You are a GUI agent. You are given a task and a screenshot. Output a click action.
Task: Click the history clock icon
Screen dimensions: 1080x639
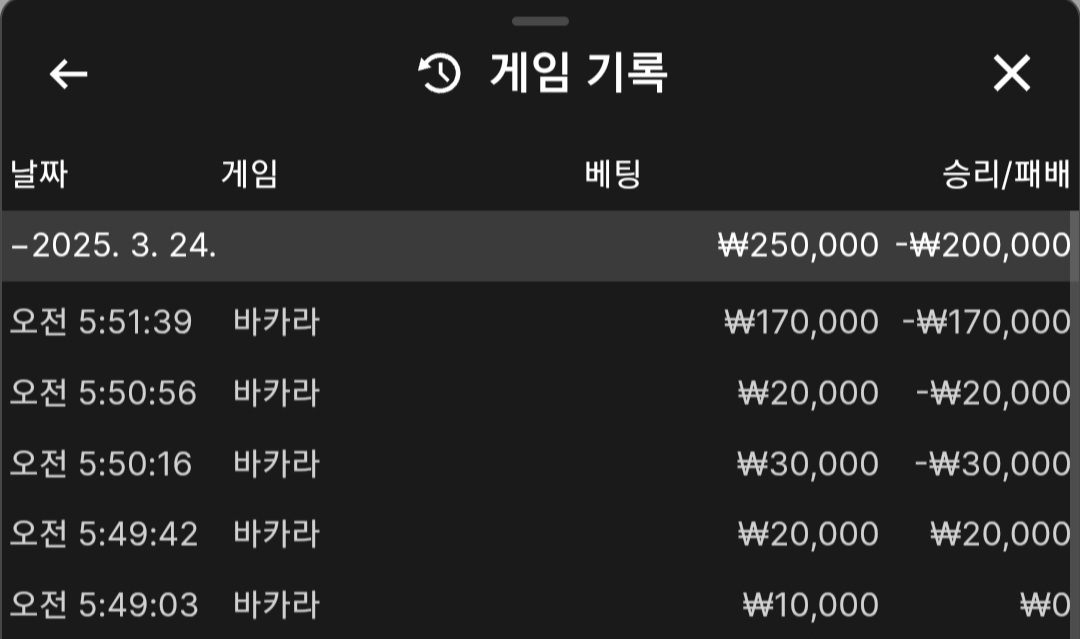[x=440, y=73]
